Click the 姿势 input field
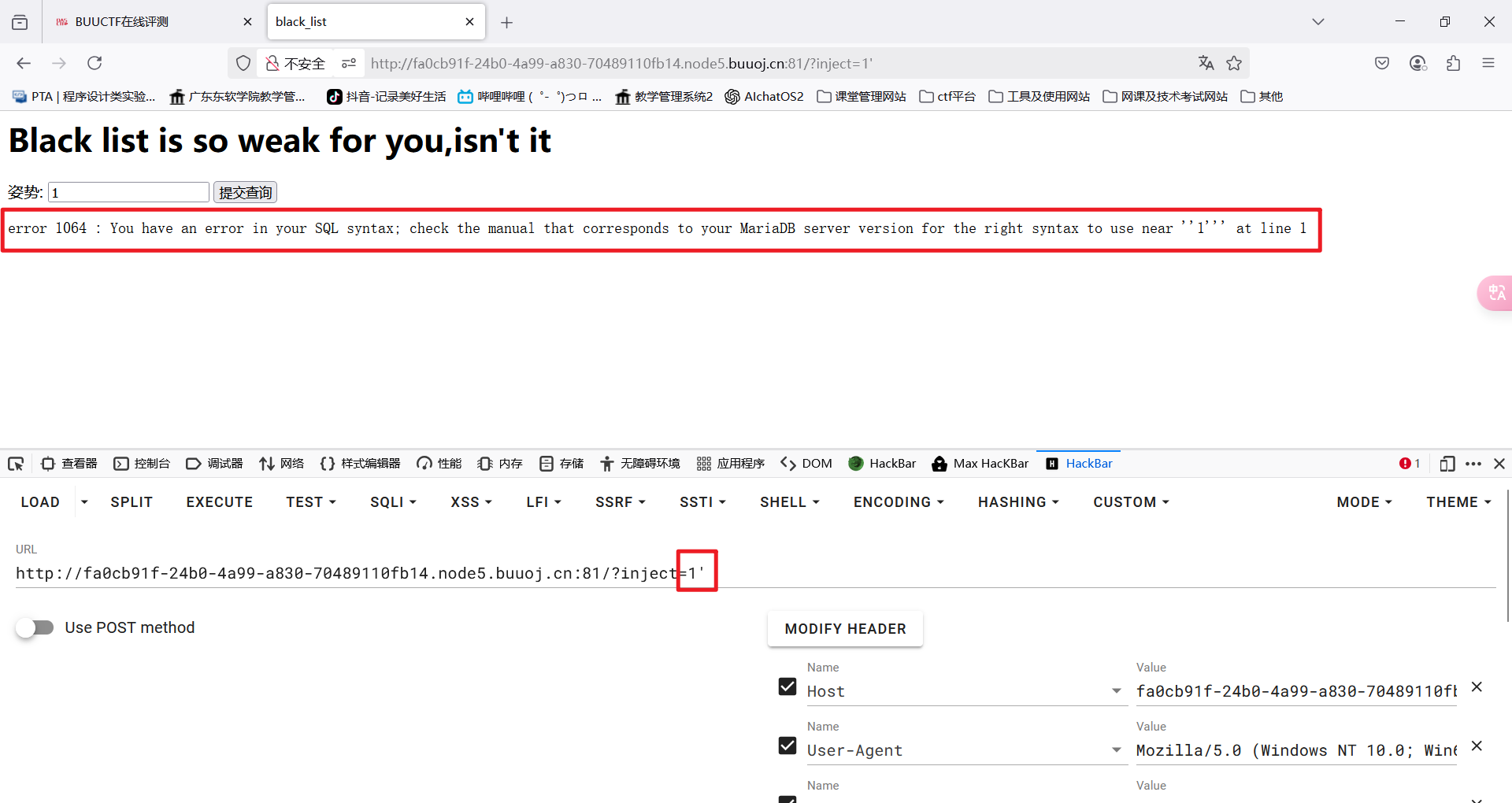The image size is (1512, 803). click(128, 191)
